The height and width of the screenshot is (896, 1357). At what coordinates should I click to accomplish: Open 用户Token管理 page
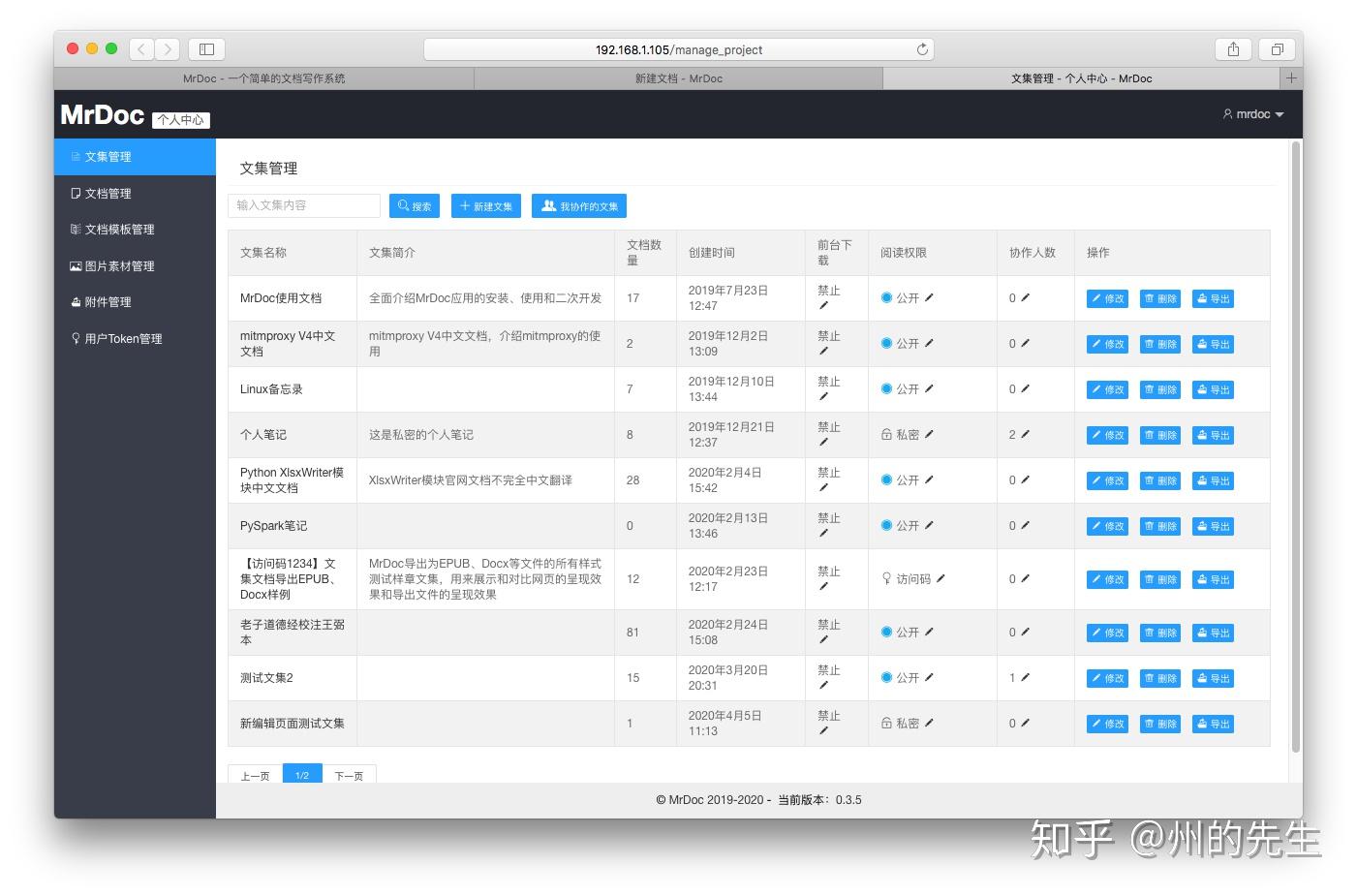(124, 338)
